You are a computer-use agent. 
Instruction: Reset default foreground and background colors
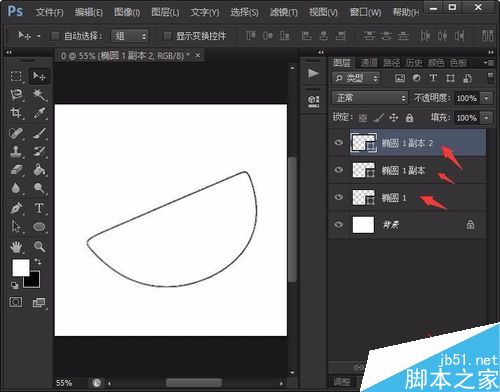pos(14,285)
